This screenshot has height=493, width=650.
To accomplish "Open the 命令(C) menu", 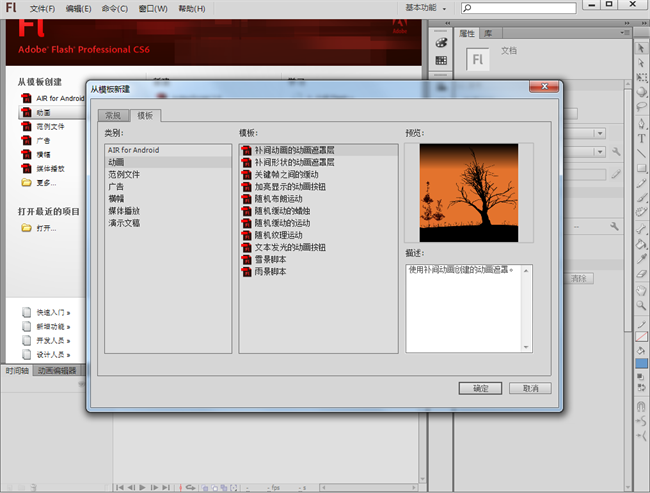I will coord(115,8).
